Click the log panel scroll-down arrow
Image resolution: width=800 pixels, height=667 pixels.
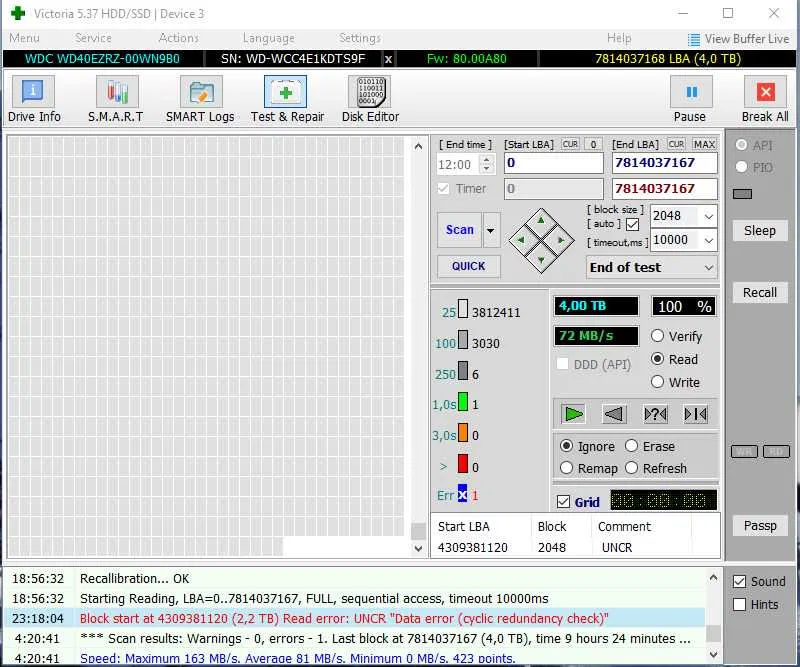713,655
